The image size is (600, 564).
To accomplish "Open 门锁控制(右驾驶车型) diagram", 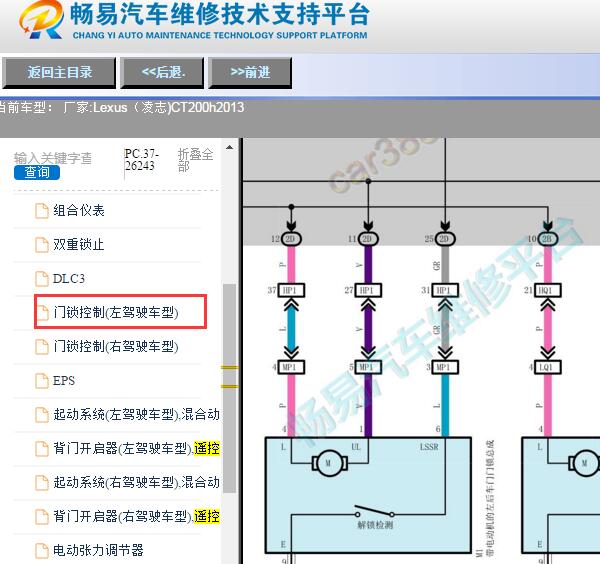I will click(x=116, y=346).
